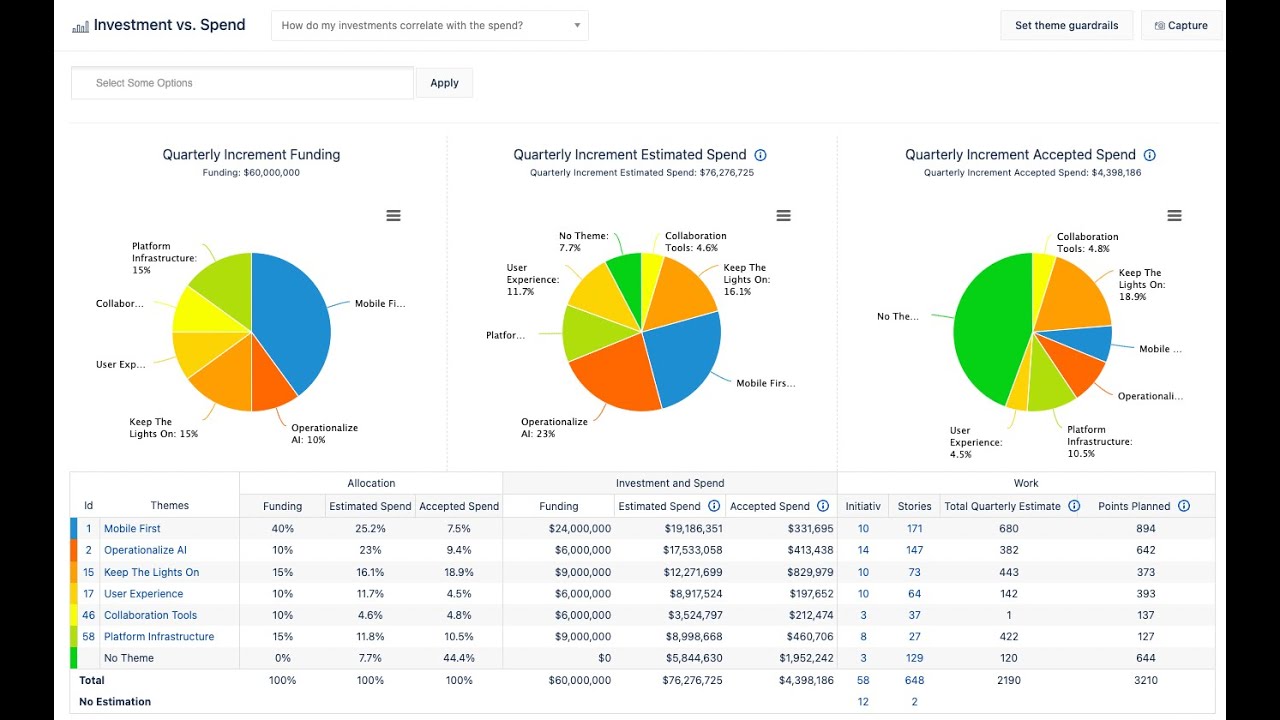Click info icon next to Points Planned
Viewport: 1280px width, 720px height.
tap(1184, 506)
